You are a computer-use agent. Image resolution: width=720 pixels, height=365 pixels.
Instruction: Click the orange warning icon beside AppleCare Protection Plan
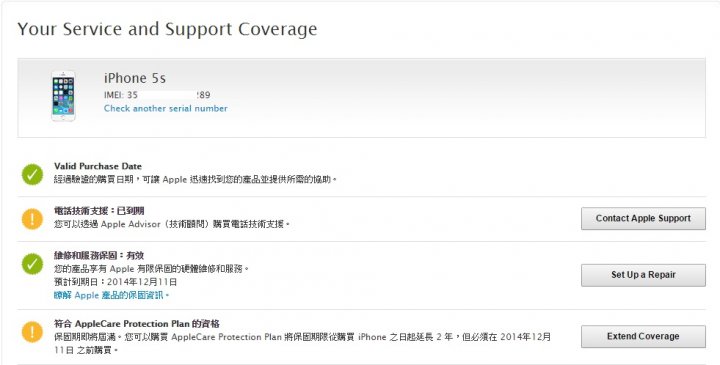[x=32, y=331]
